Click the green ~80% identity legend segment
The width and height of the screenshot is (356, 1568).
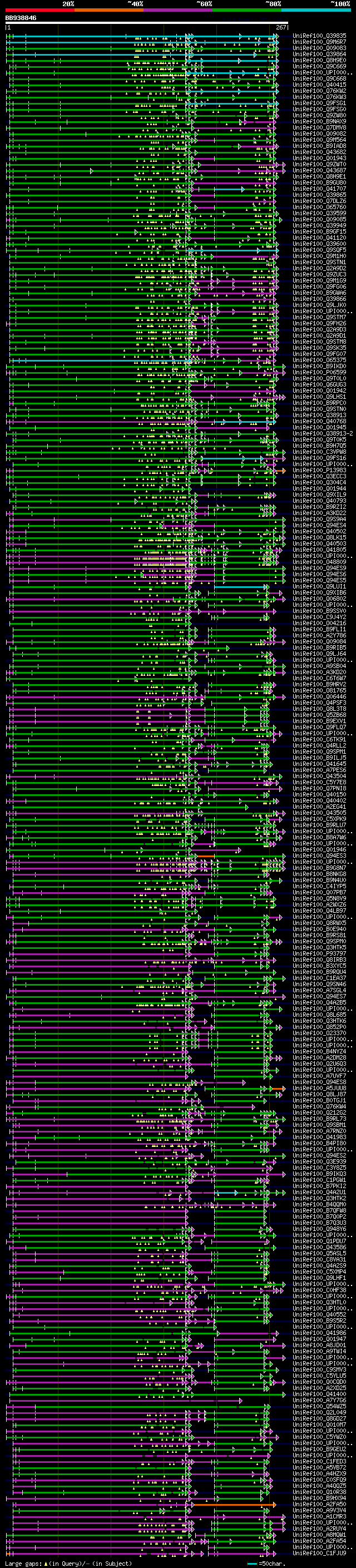(247, 10)
